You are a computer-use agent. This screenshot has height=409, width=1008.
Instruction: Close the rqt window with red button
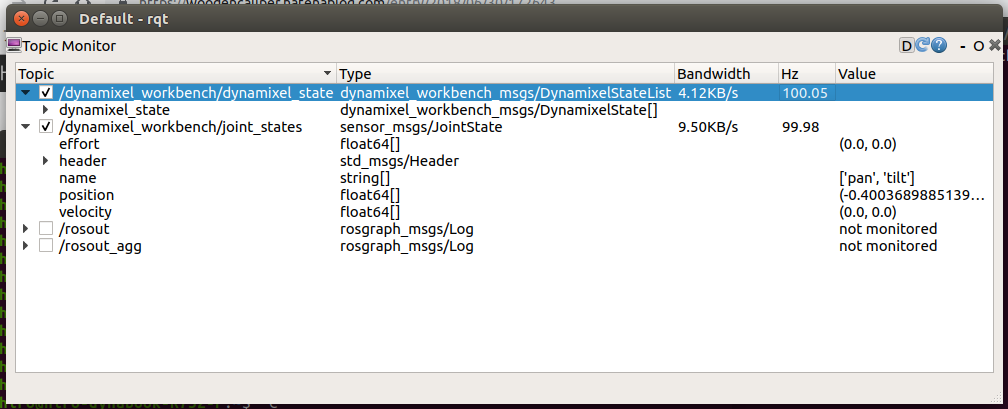[21, 19]
